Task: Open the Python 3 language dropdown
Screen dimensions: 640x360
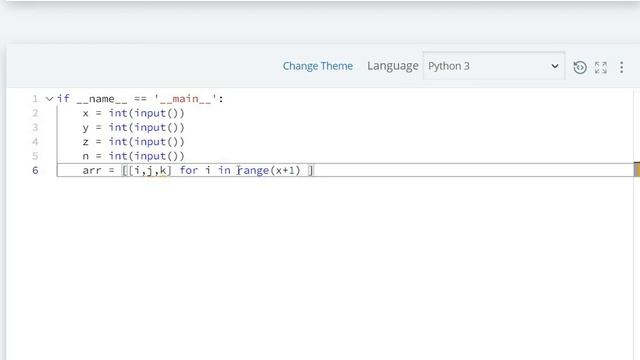Action: click(x=493, y=66)
